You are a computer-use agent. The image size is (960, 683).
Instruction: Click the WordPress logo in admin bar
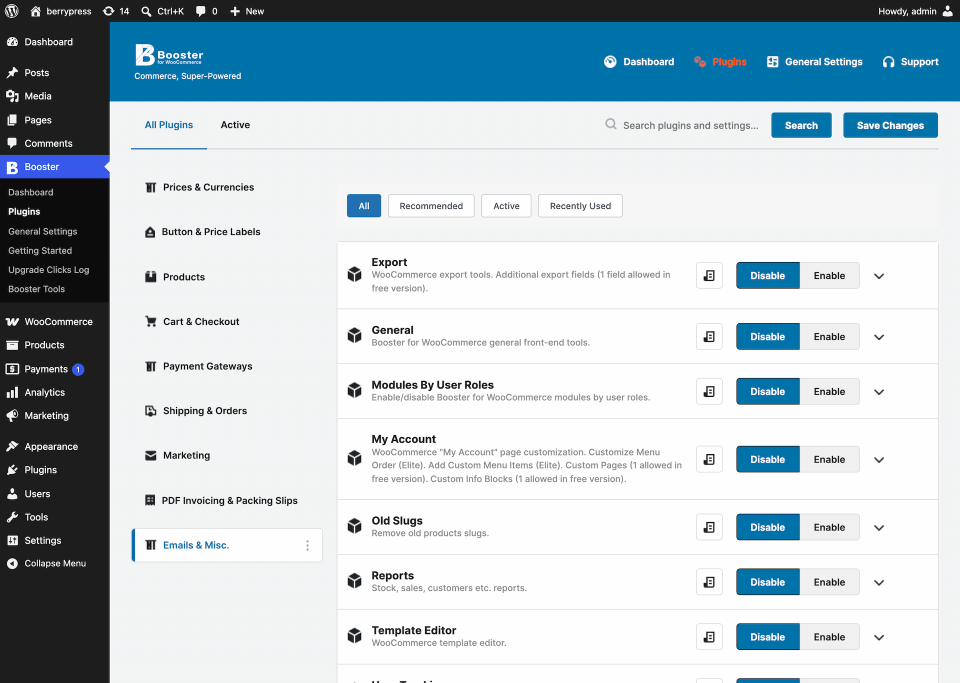coord(12,11)
